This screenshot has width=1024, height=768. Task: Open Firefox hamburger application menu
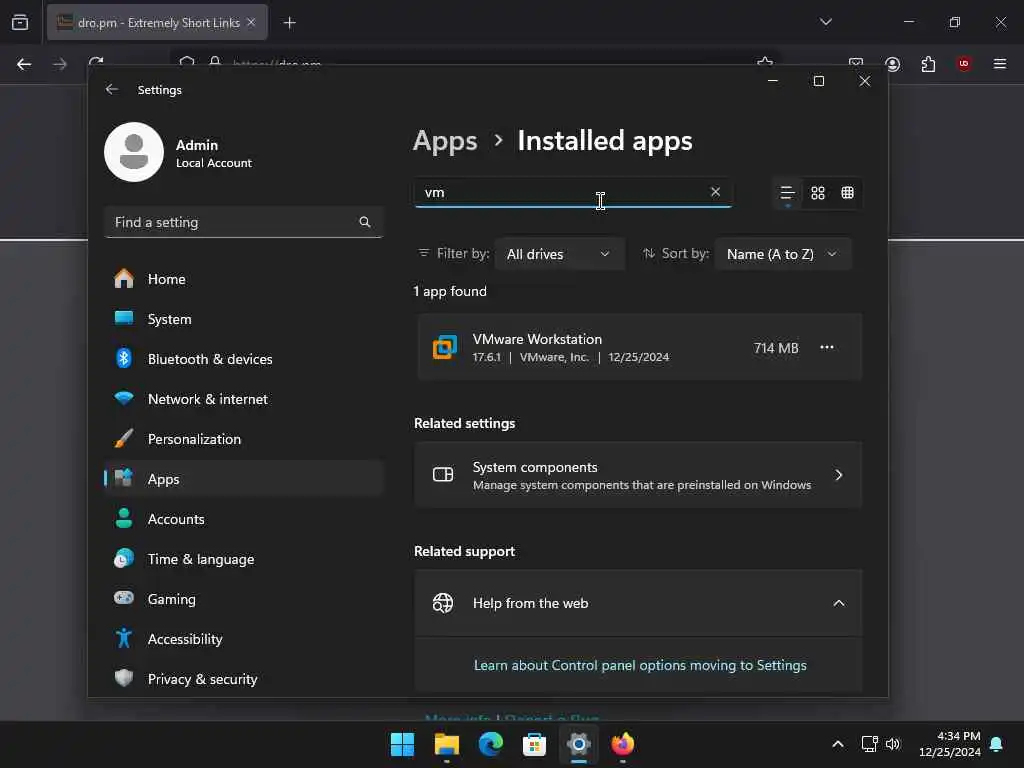click(1000, 64)
